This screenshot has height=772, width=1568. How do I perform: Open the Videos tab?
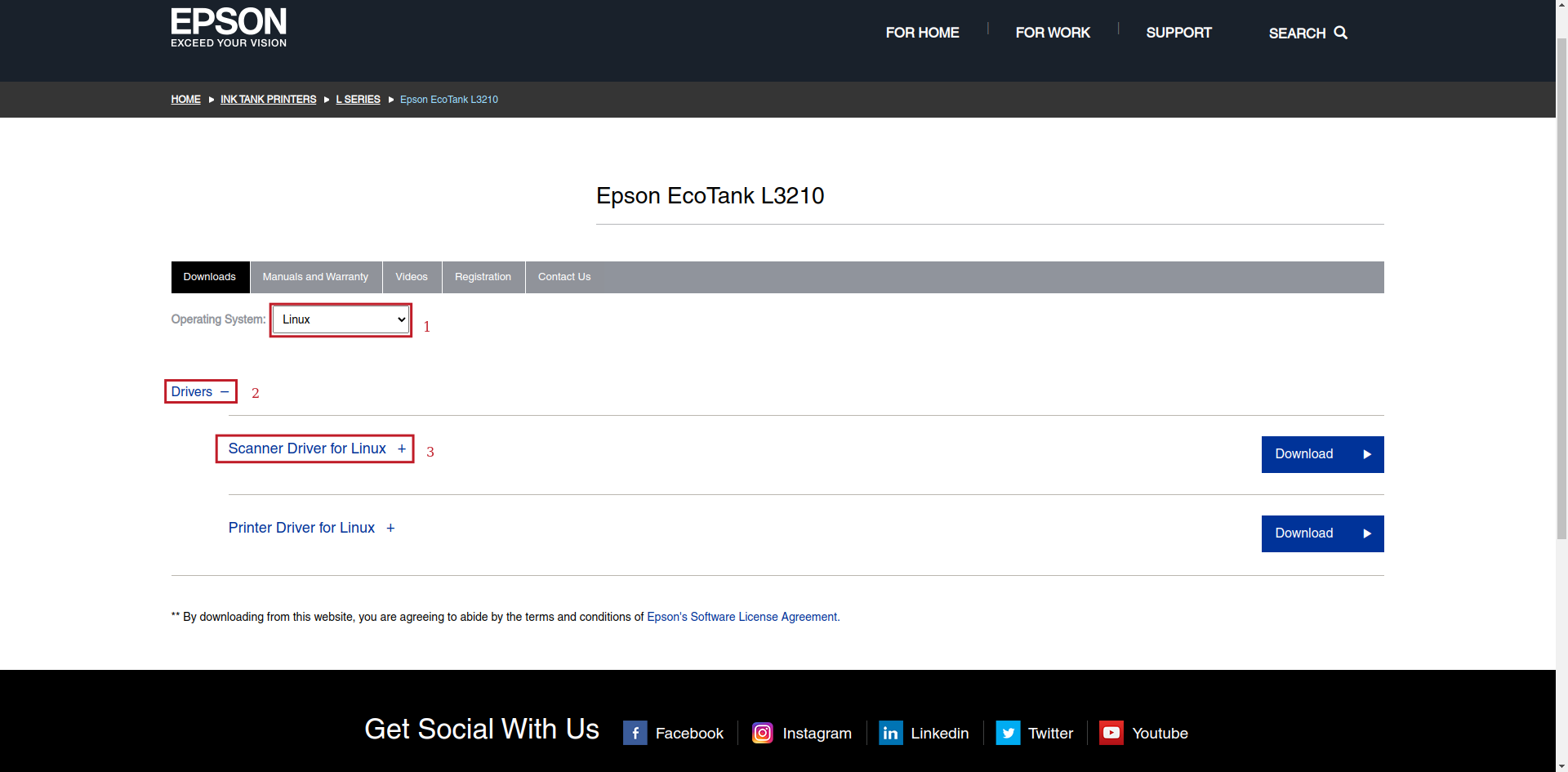point(412,277)
